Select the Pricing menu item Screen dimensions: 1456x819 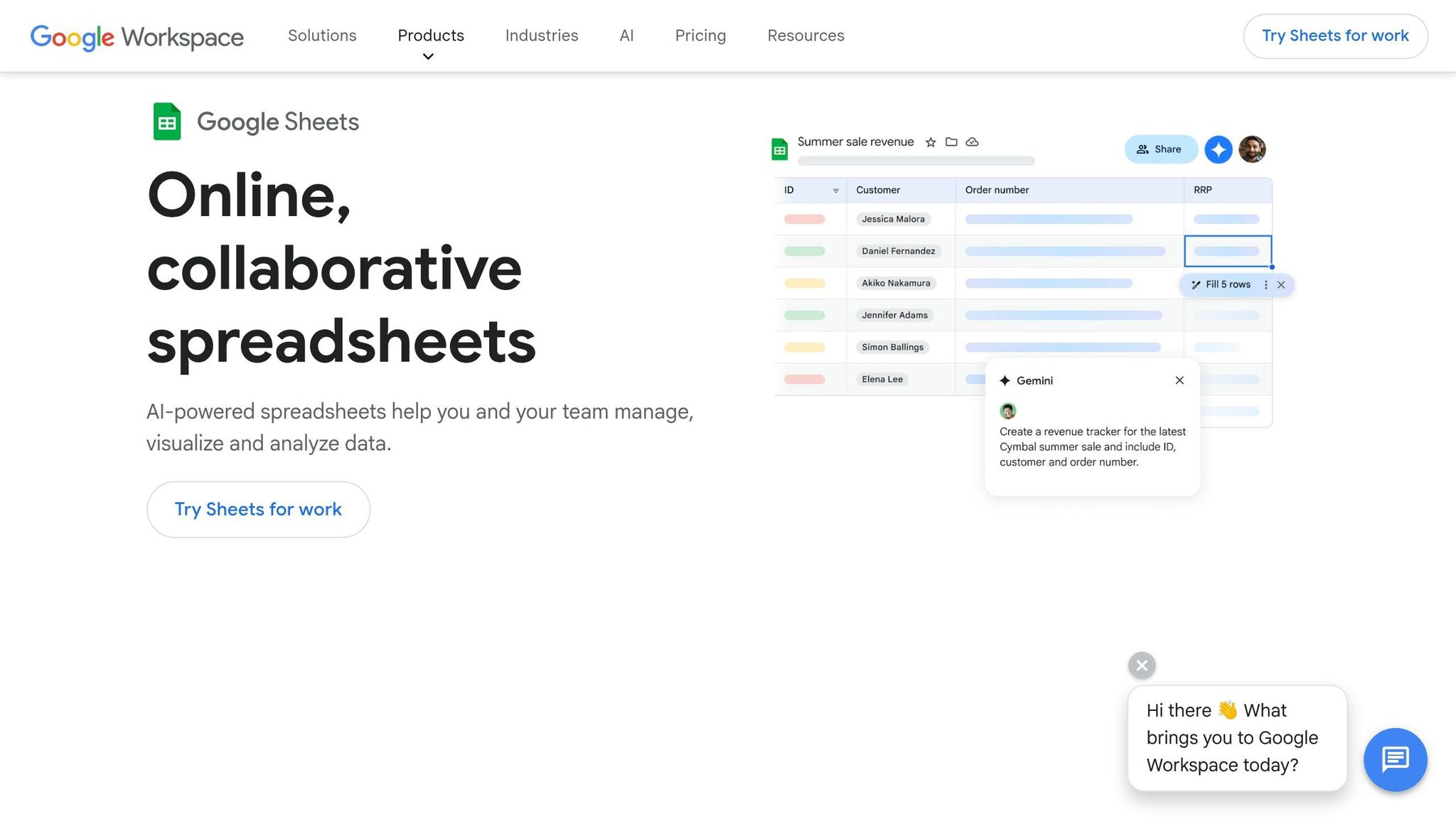[x=700, y=36]
